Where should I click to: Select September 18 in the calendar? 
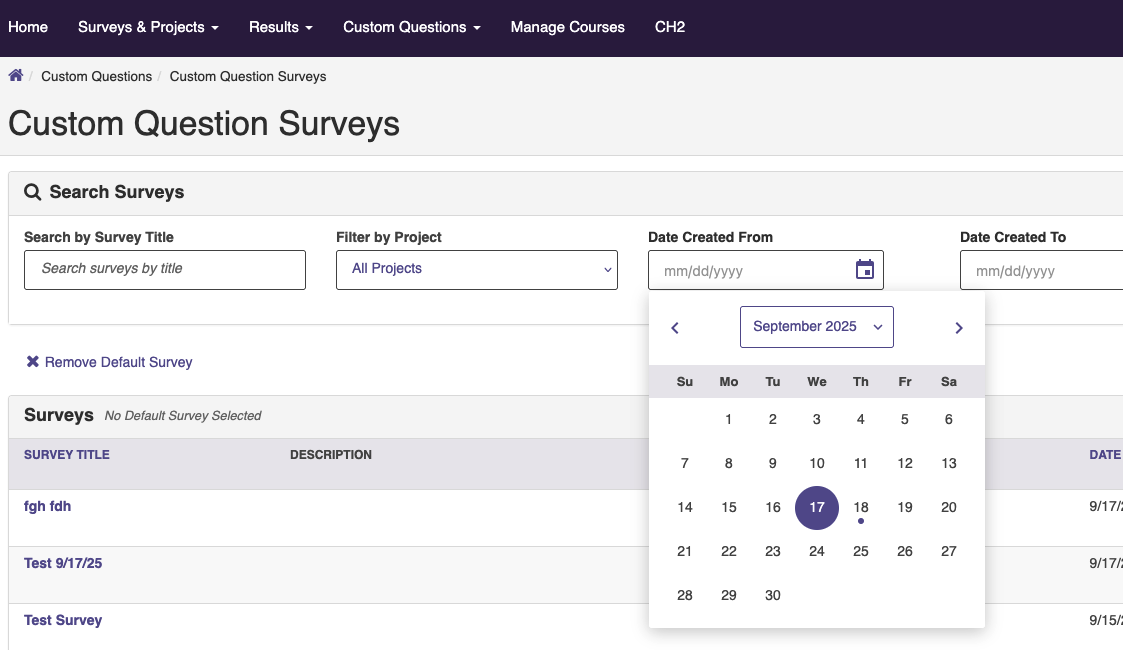point(861,508)
